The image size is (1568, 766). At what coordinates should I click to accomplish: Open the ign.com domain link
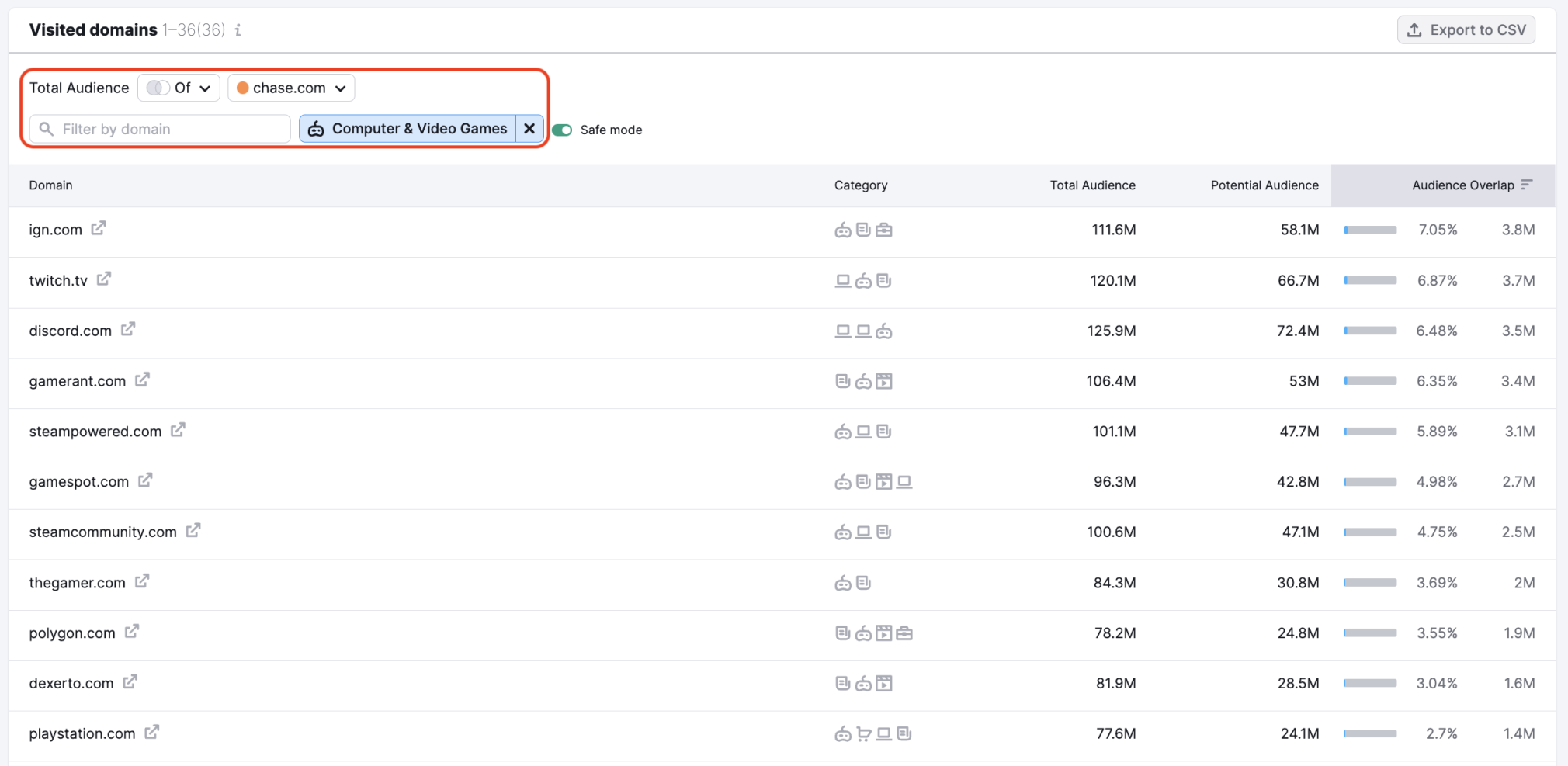55,230
